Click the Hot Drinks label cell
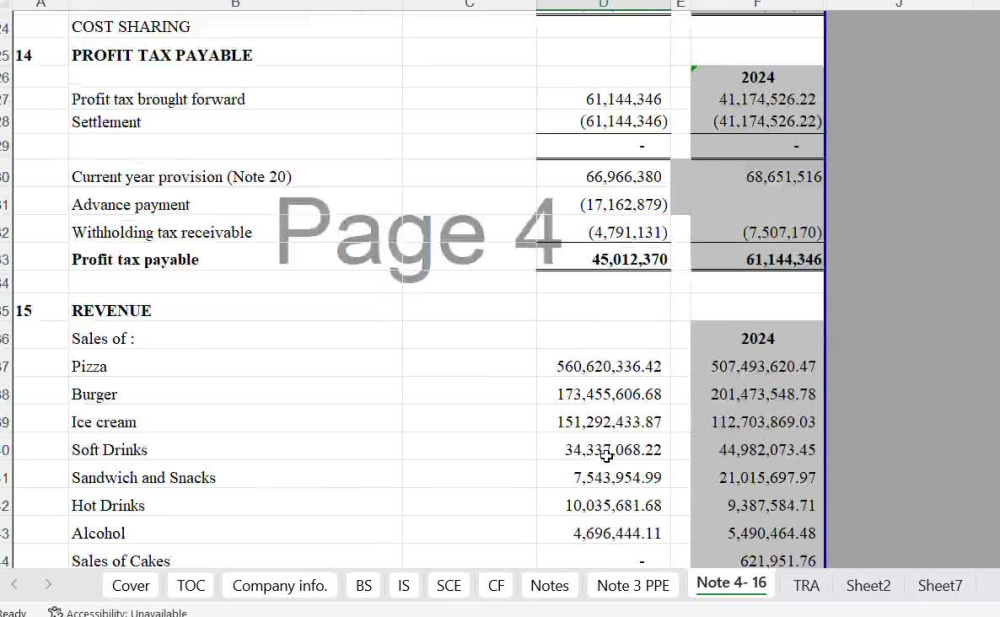Image resolution: width=1000 pixels, height=617 pixels. pos(108,505)
